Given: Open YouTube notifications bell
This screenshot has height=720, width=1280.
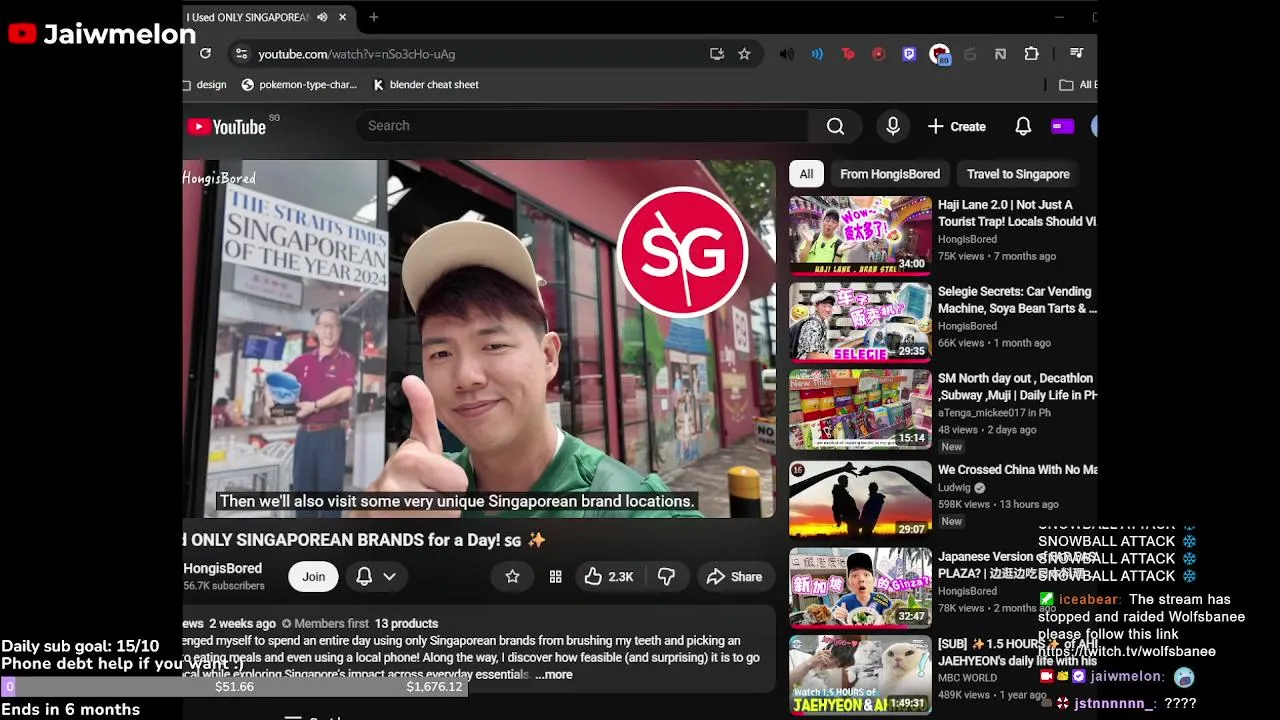Looking at the screenshot, I should [x=1023, y=126].
